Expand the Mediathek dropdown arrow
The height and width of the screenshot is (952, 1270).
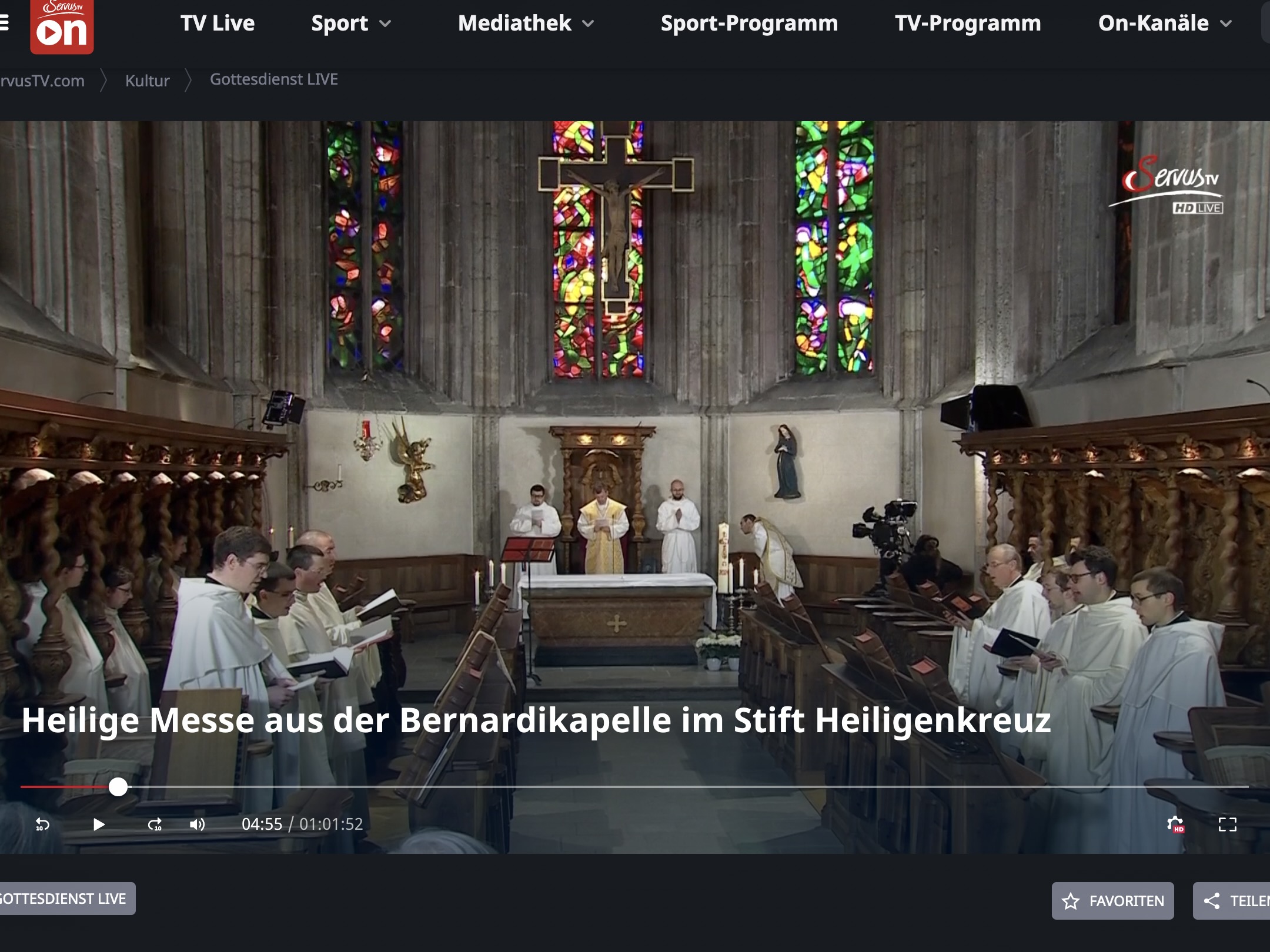click(x=588, y=24)
